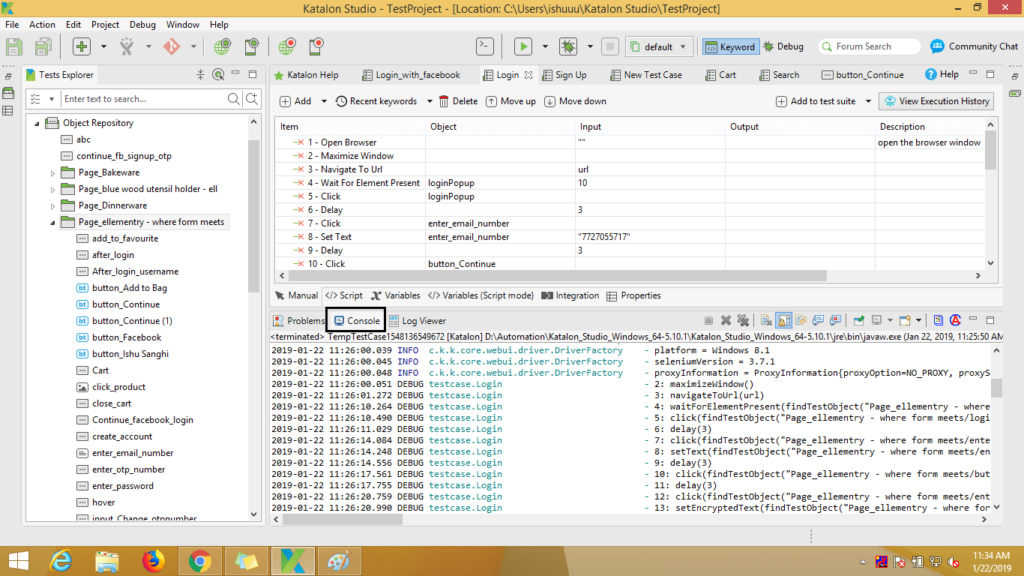Open the terminal command icon
Image resolution: width=1024 pixels, height=576 pixels.
(x=485, y=46)
